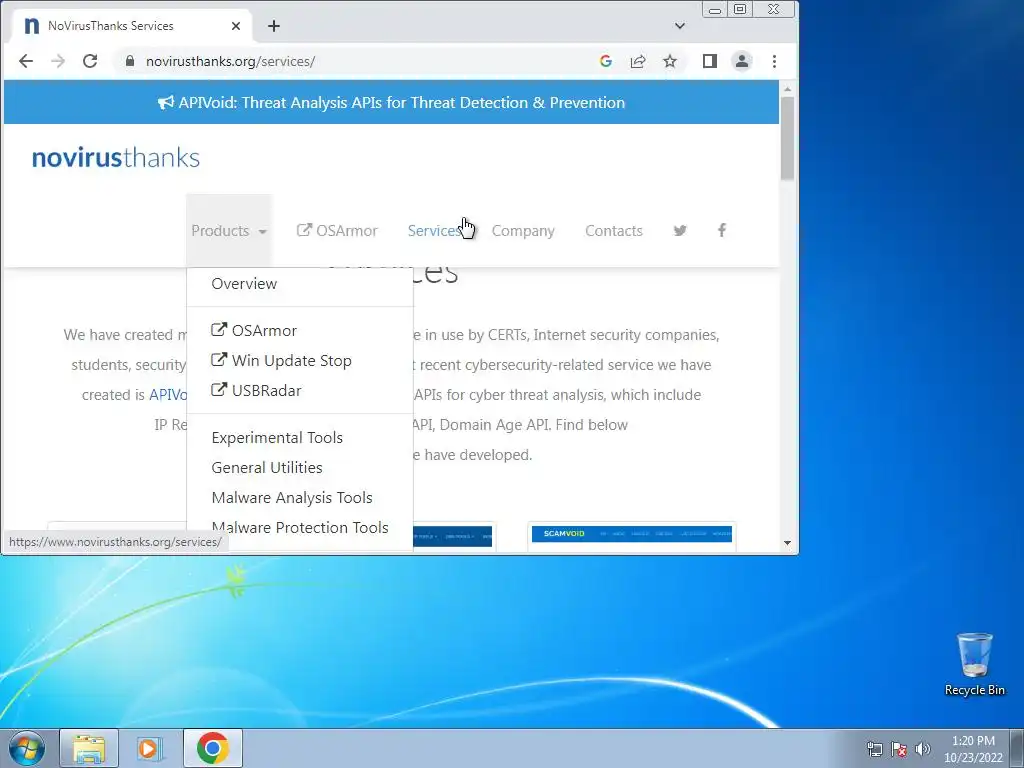The image size is (1024, 768).
Task: Click the browser forward arrow
Action: (x=58, y=61)
